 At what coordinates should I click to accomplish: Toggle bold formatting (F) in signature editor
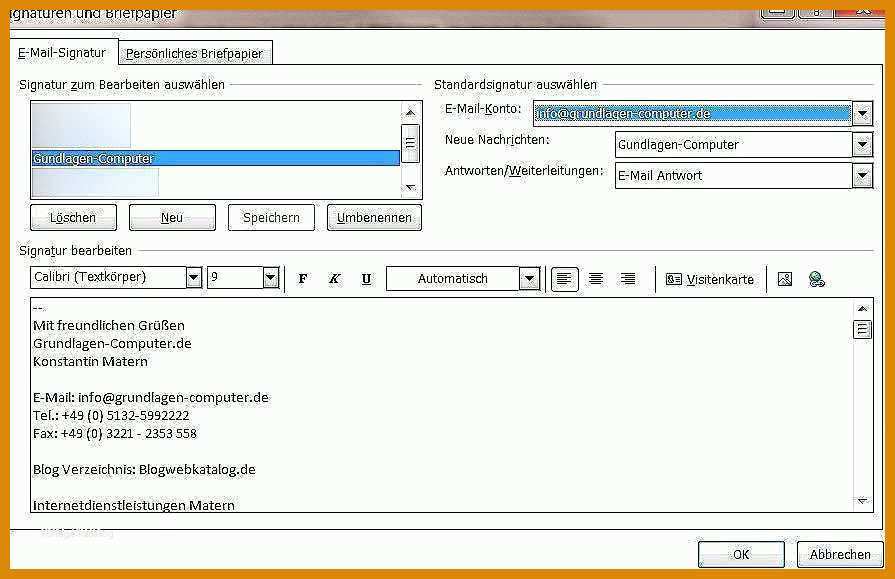[303, 279]
